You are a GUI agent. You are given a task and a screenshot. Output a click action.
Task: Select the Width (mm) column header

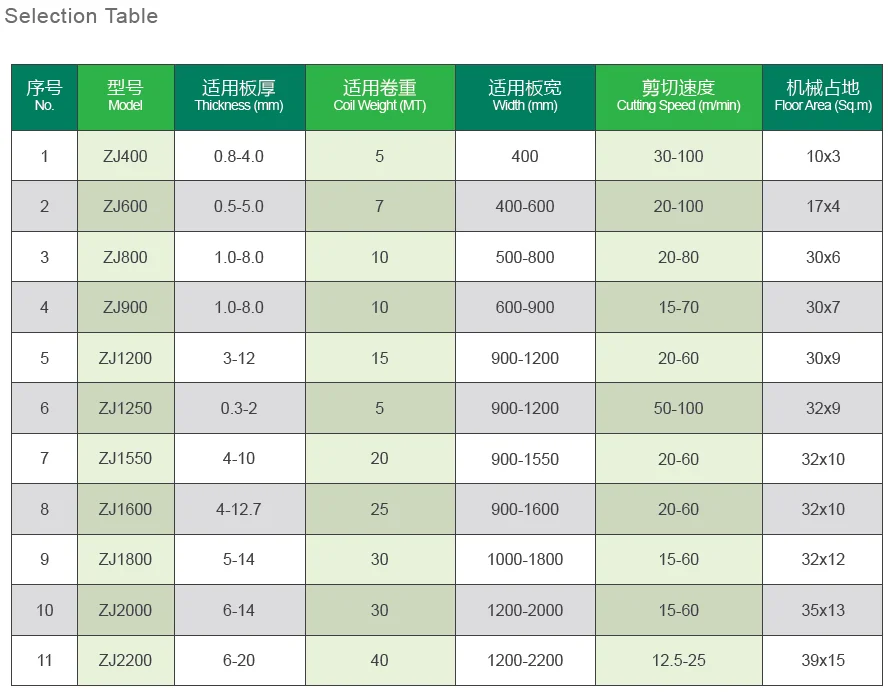[525, 96]
